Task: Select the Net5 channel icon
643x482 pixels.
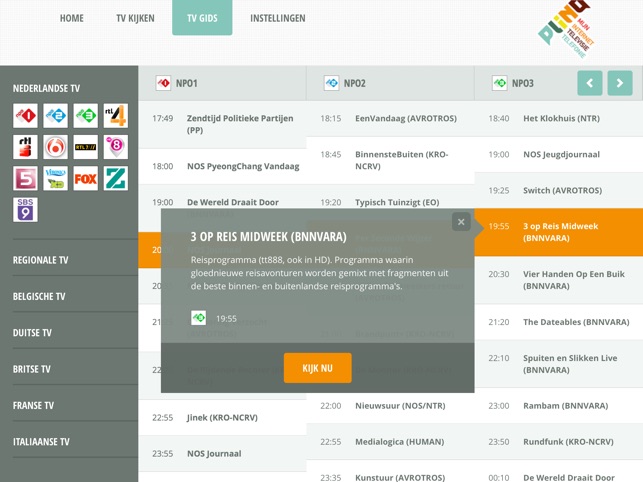Action: 25,178
